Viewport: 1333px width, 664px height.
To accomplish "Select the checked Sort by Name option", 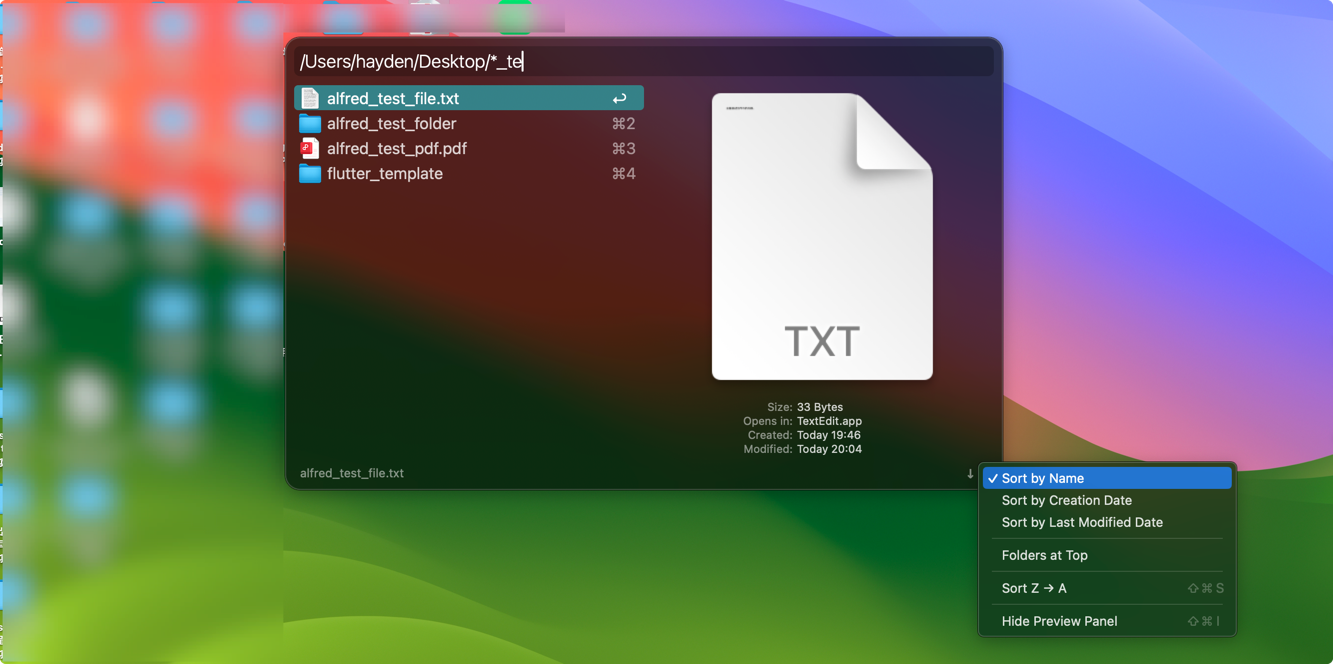I will click(x=1043, y=478).
